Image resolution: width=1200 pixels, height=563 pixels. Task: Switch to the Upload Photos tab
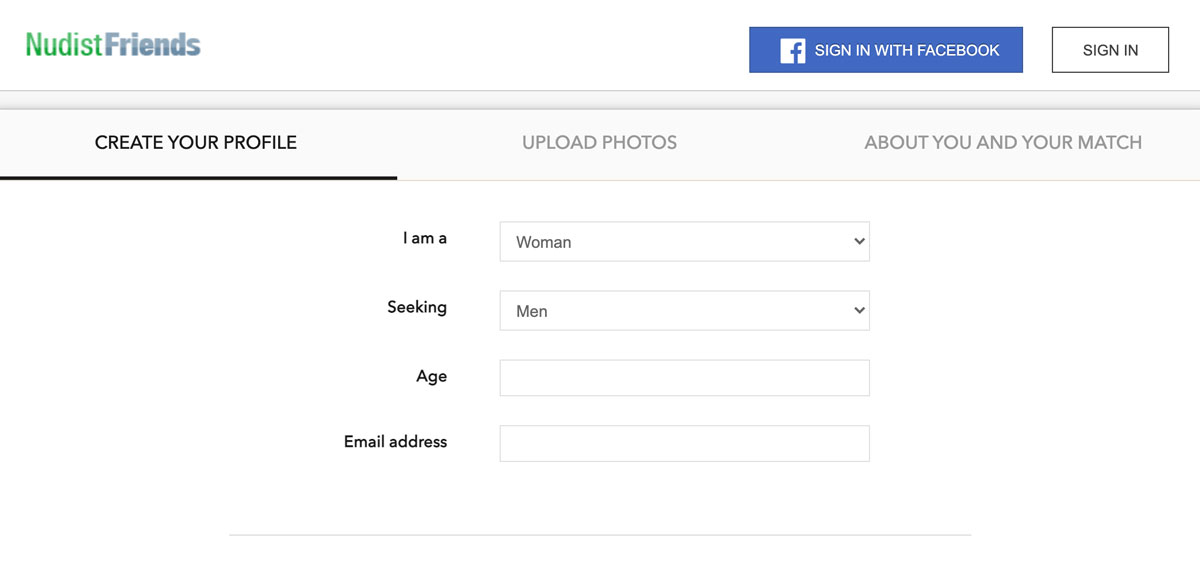pyautogui.click(x=599, y=142)
